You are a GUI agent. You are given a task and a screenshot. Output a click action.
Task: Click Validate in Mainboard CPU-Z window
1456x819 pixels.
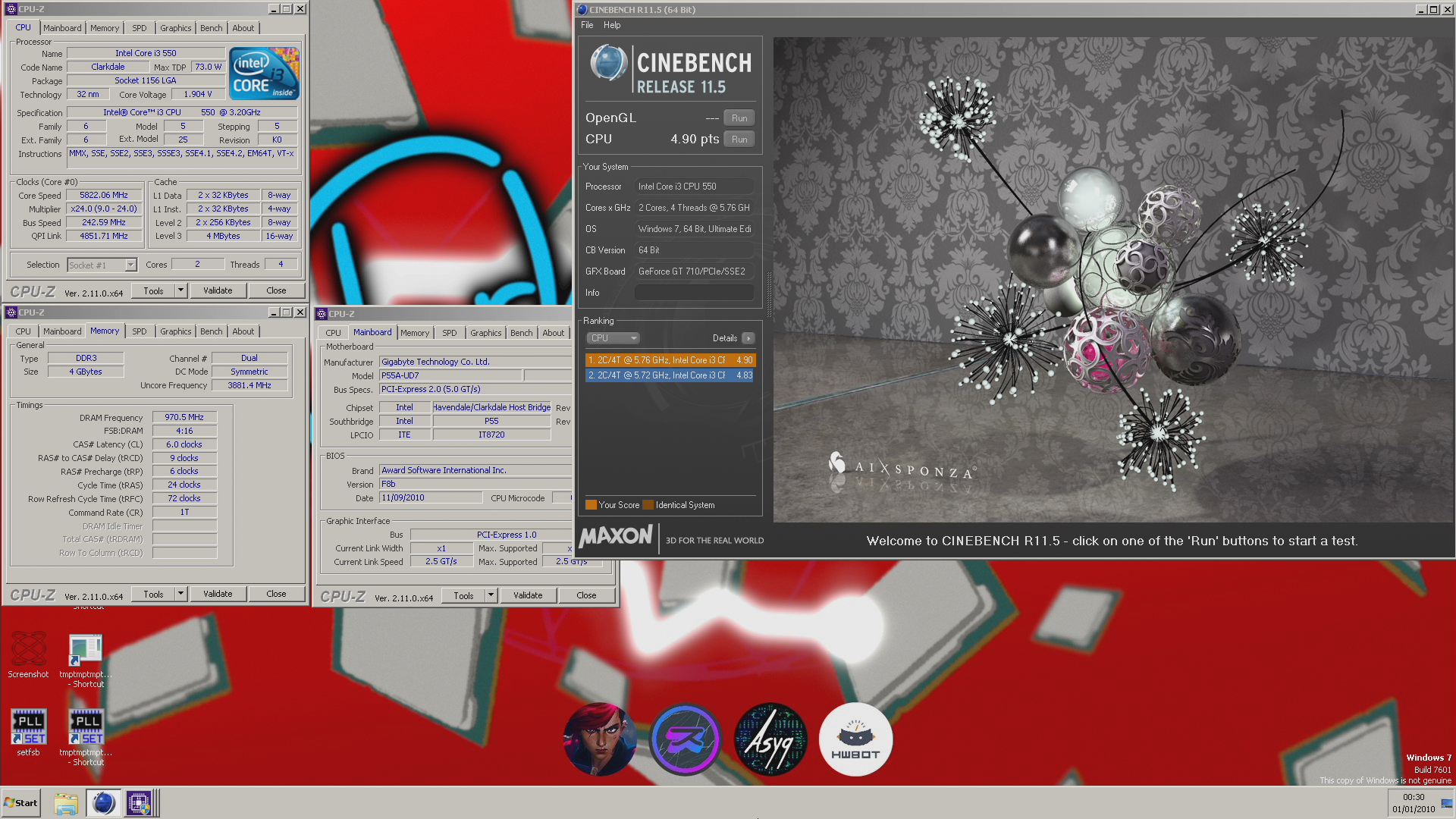(528, 595)
